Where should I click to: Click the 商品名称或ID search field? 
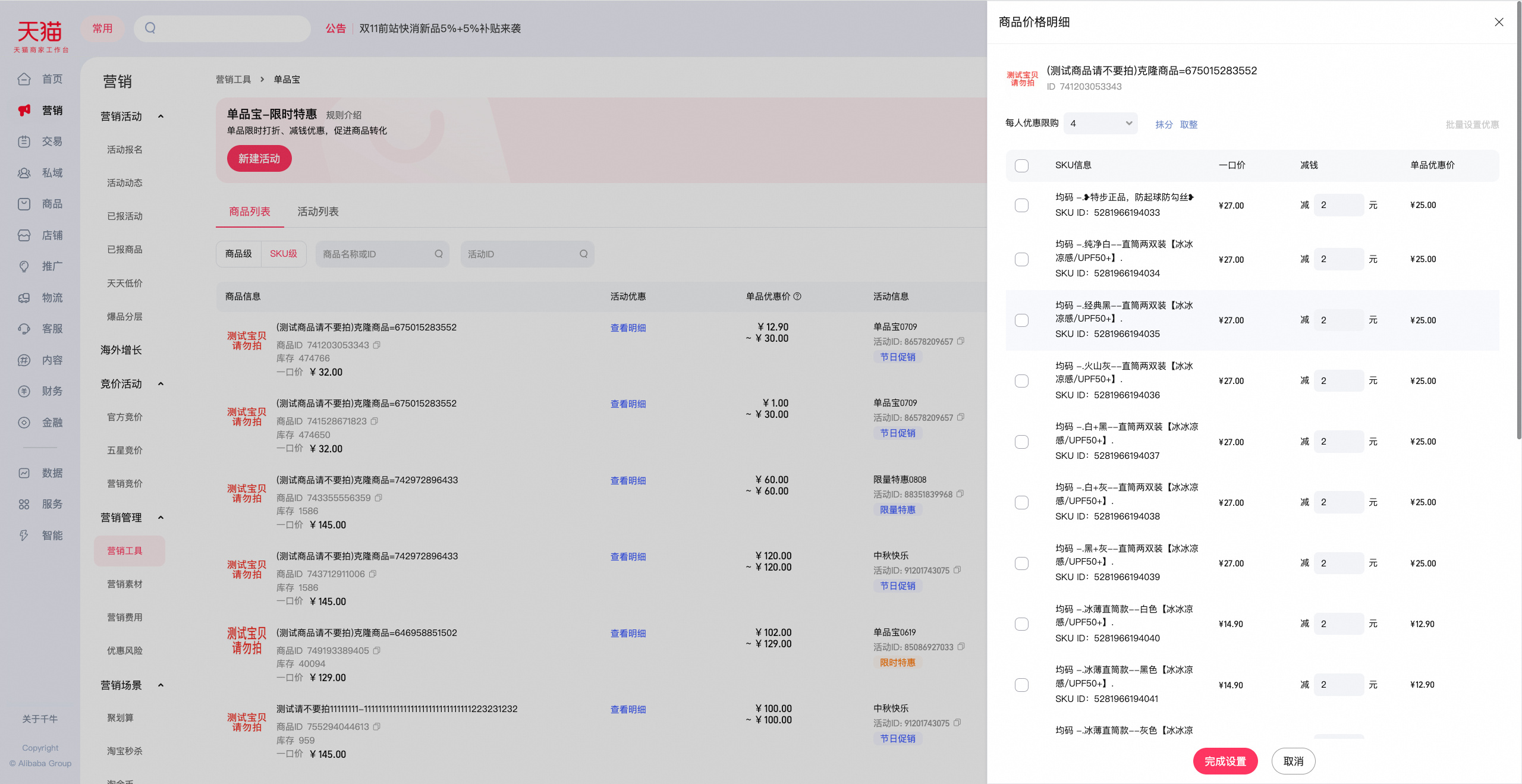point(382,254)
